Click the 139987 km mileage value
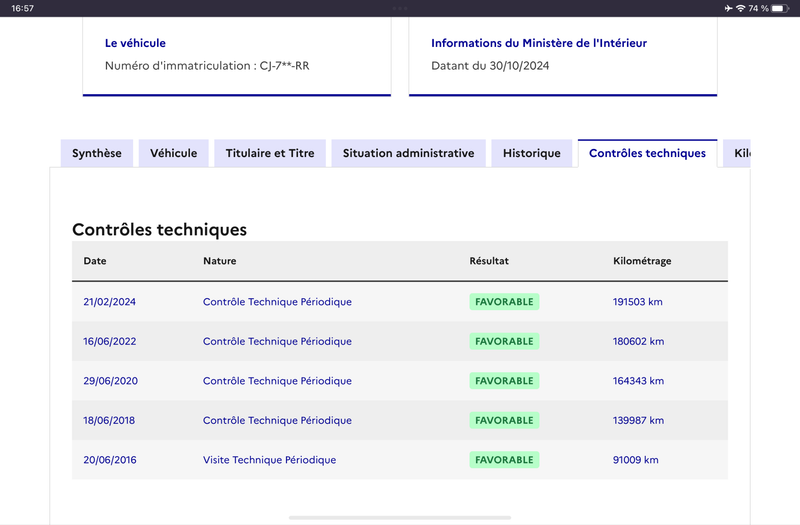 tap(638, 420)
